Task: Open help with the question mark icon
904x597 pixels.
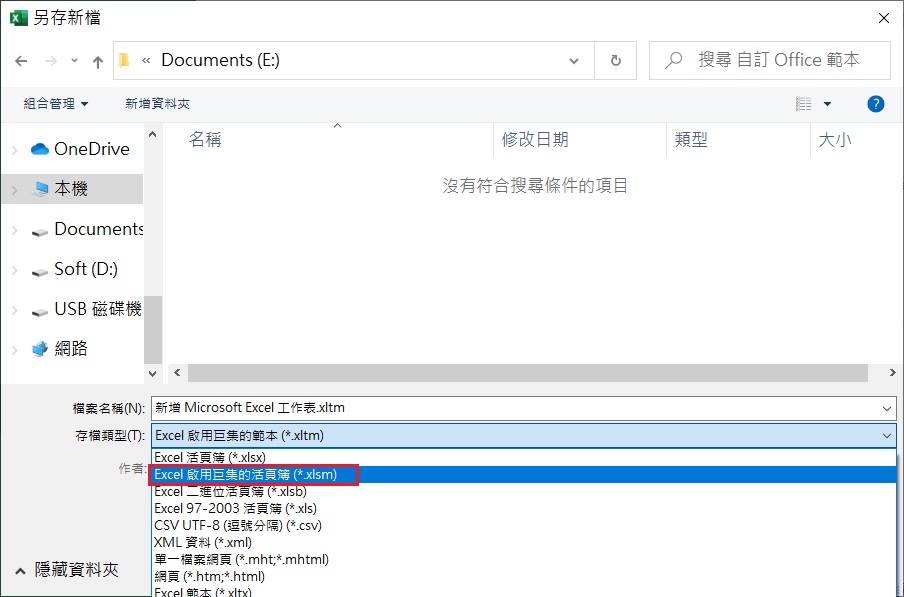Action: click(875, 104)
